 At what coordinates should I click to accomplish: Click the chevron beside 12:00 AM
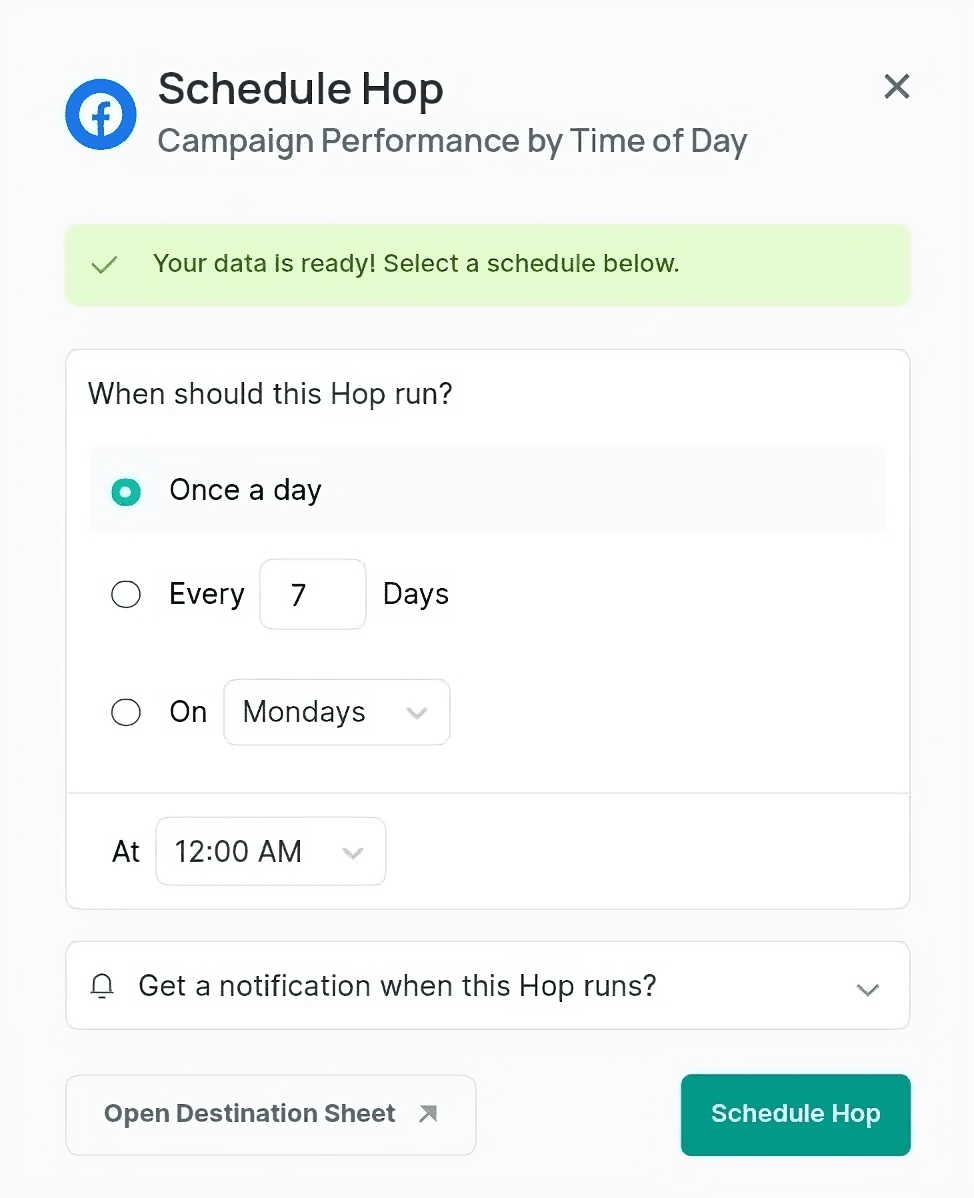click(x=353, y=853)
